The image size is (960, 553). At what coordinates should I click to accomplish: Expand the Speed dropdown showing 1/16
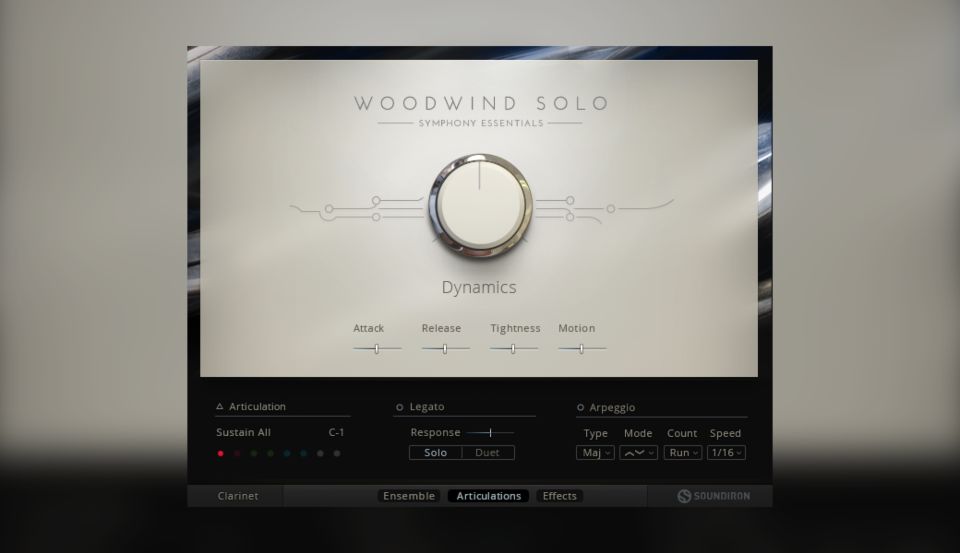click(x=726, y=453)
